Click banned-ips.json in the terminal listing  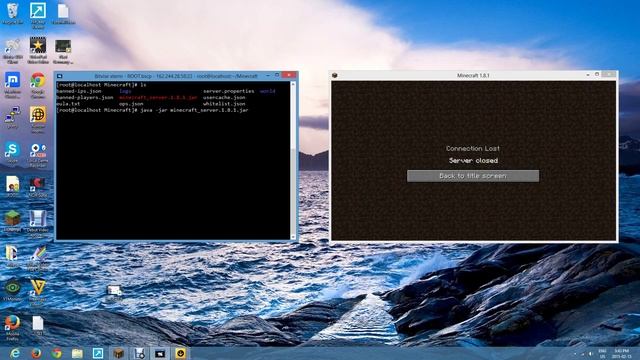(79, 91)
